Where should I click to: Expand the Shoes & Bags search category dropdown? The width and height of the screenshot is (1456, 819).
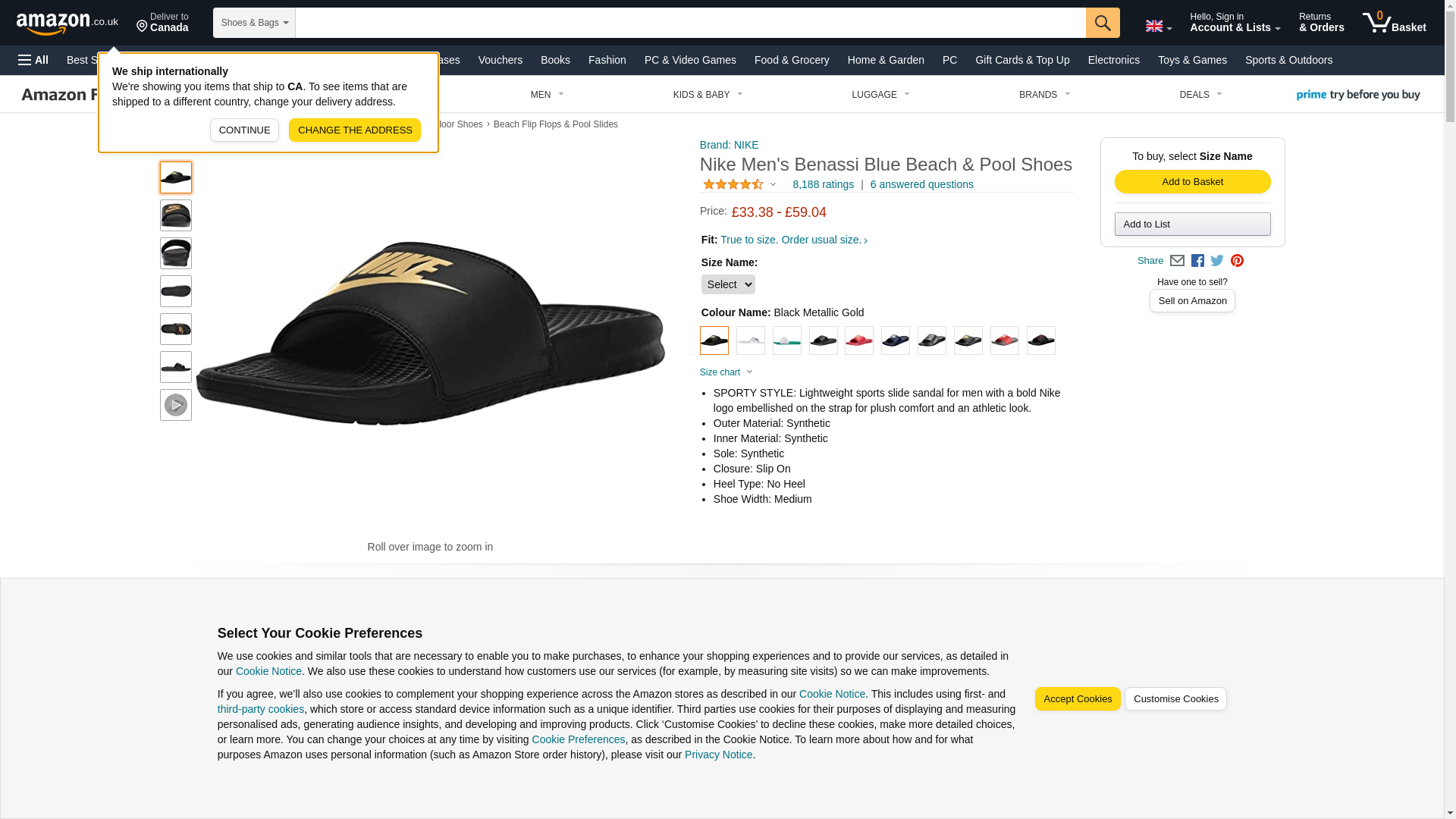(254, 23)
